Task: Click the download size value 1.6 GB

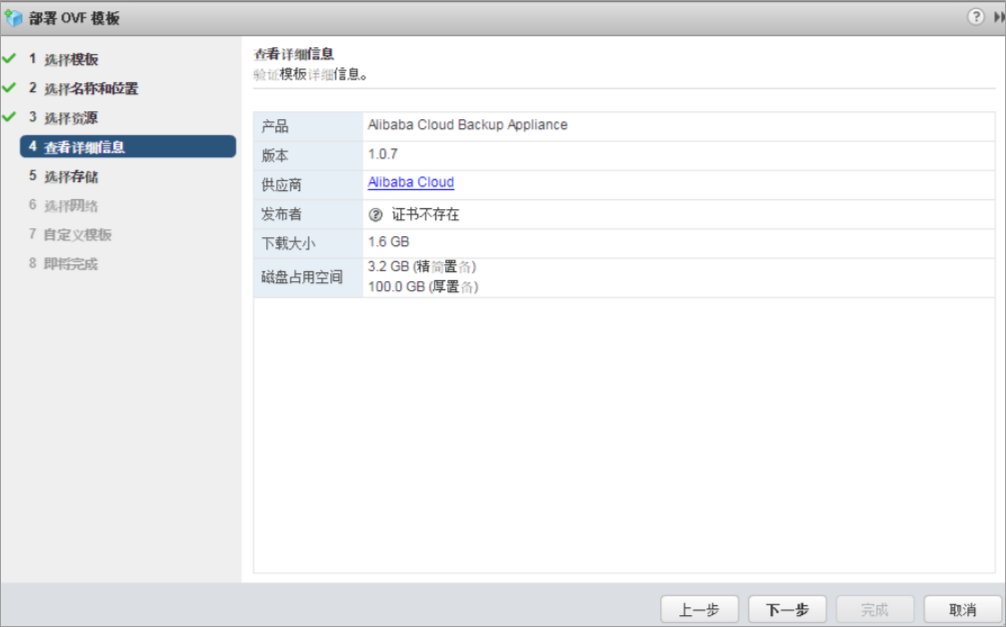Action: point(388,242)
